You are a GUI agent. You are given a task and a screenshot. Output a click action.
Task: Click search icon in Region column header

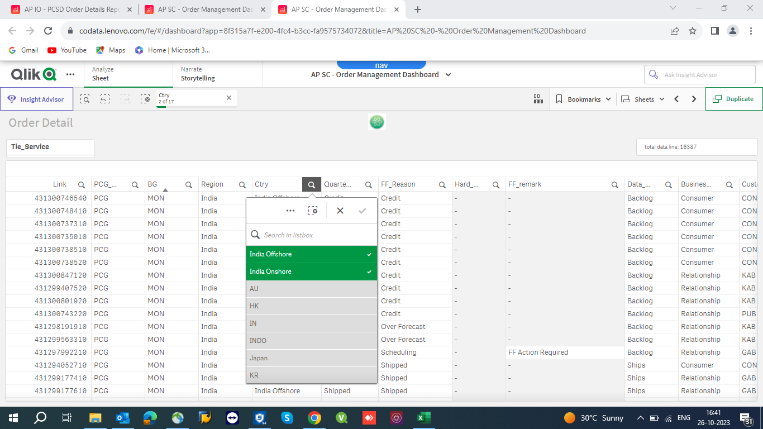(242, 185)
